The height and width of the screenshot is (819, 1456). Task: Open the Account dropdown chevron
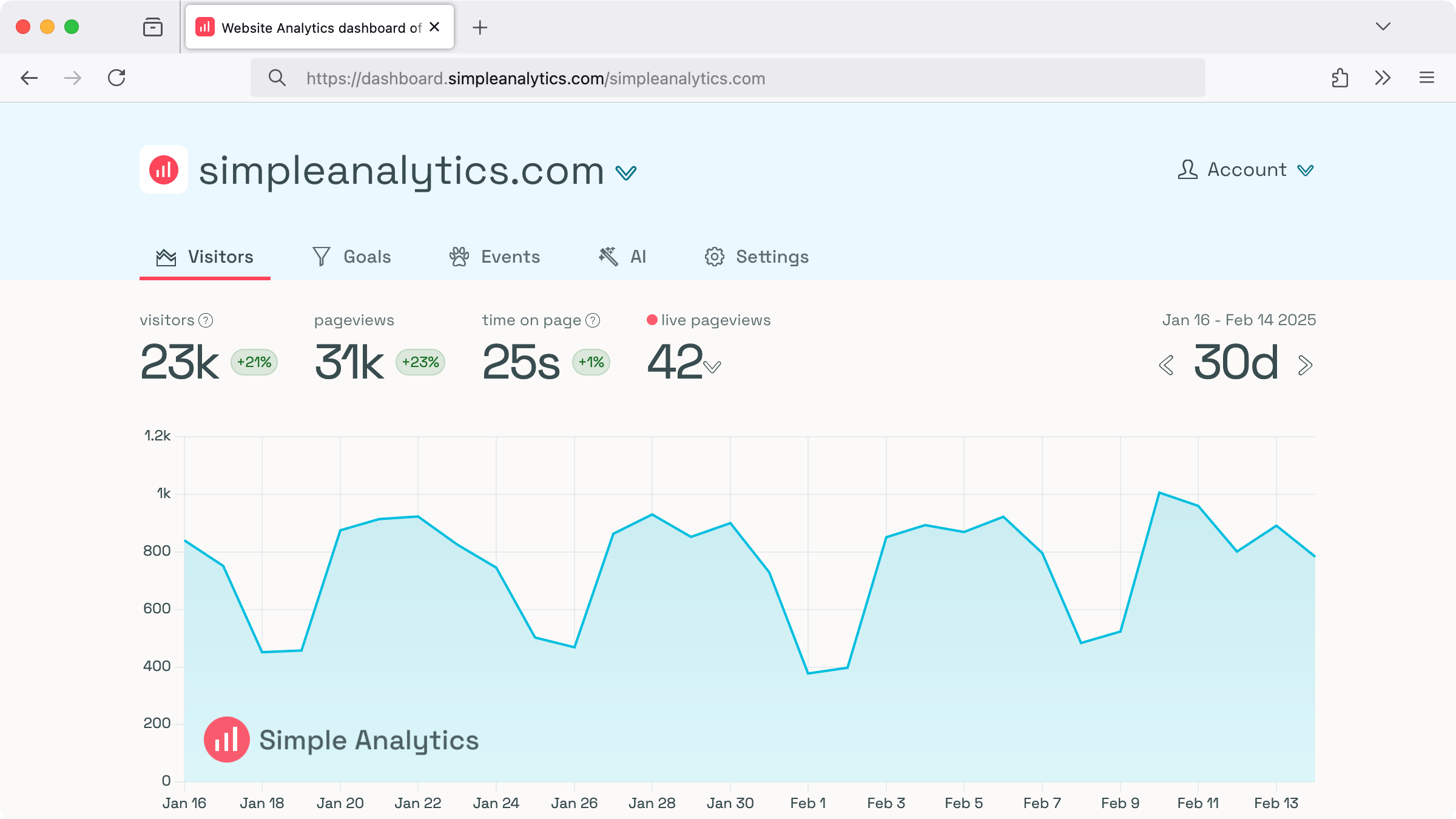click(x=1303, y=170)
